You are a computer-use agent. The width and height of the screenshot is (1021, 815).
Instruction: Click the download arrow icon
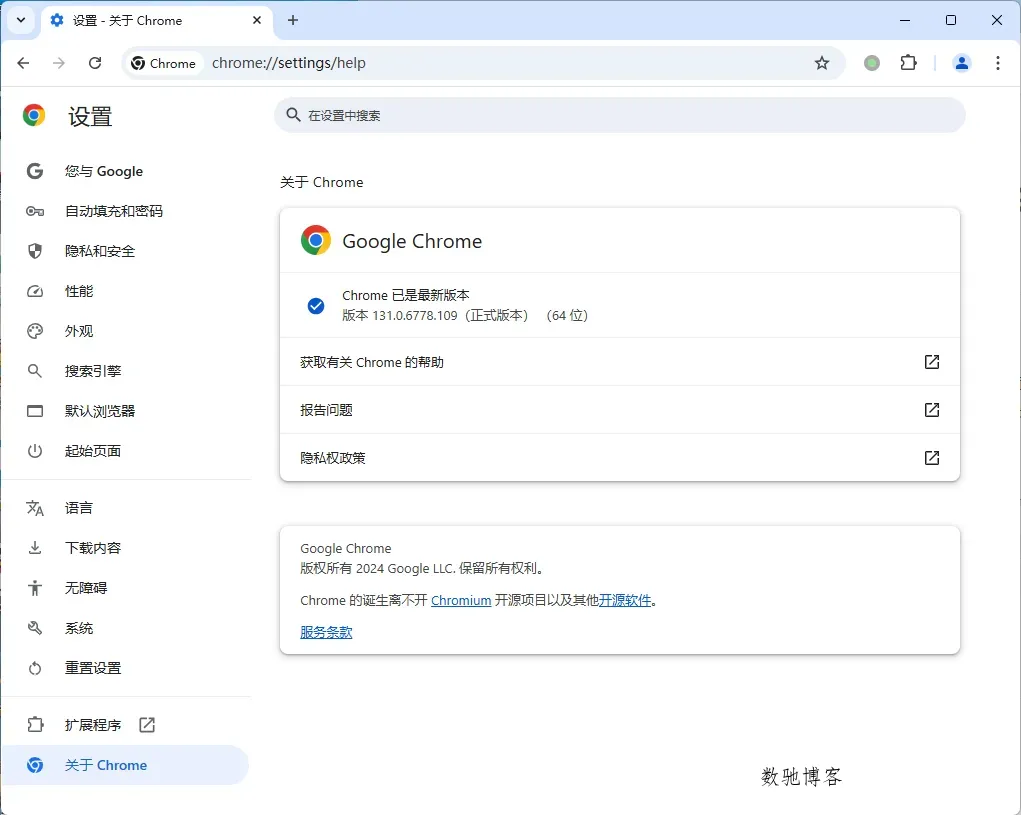(x=35, y=547)
